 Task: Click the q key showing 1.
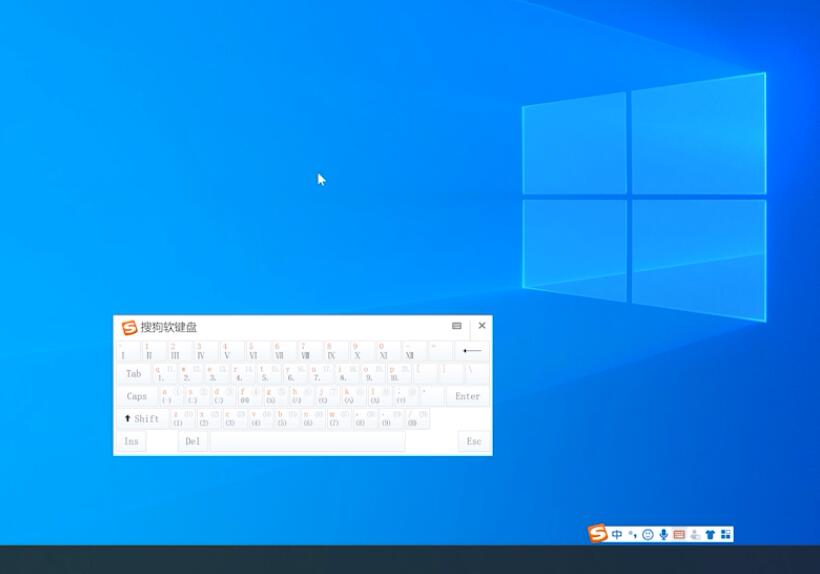tap(165, 374)
